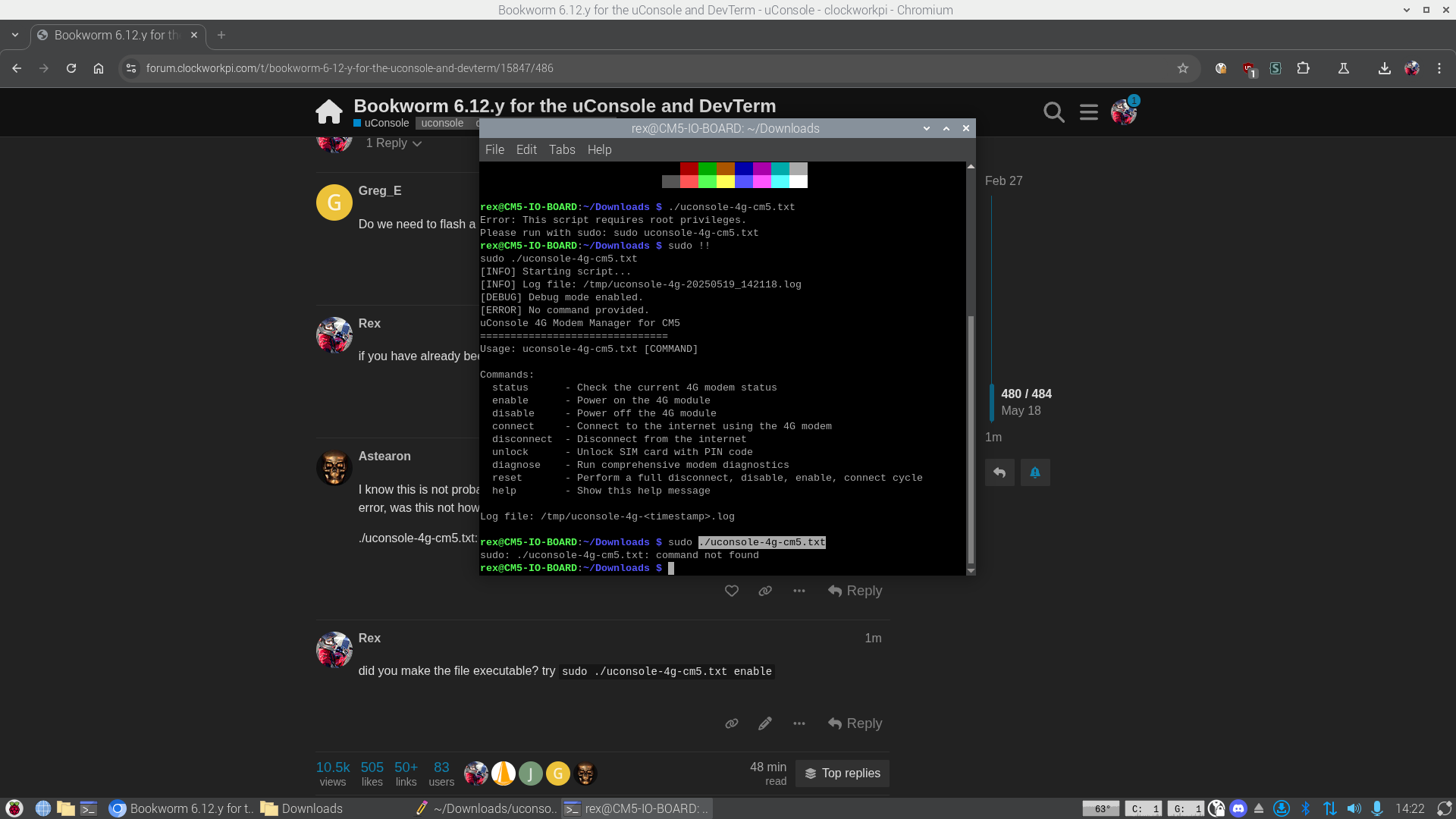Open the browser tab search chevron
Screen dimensions: 1456x819
pos(15,35)
